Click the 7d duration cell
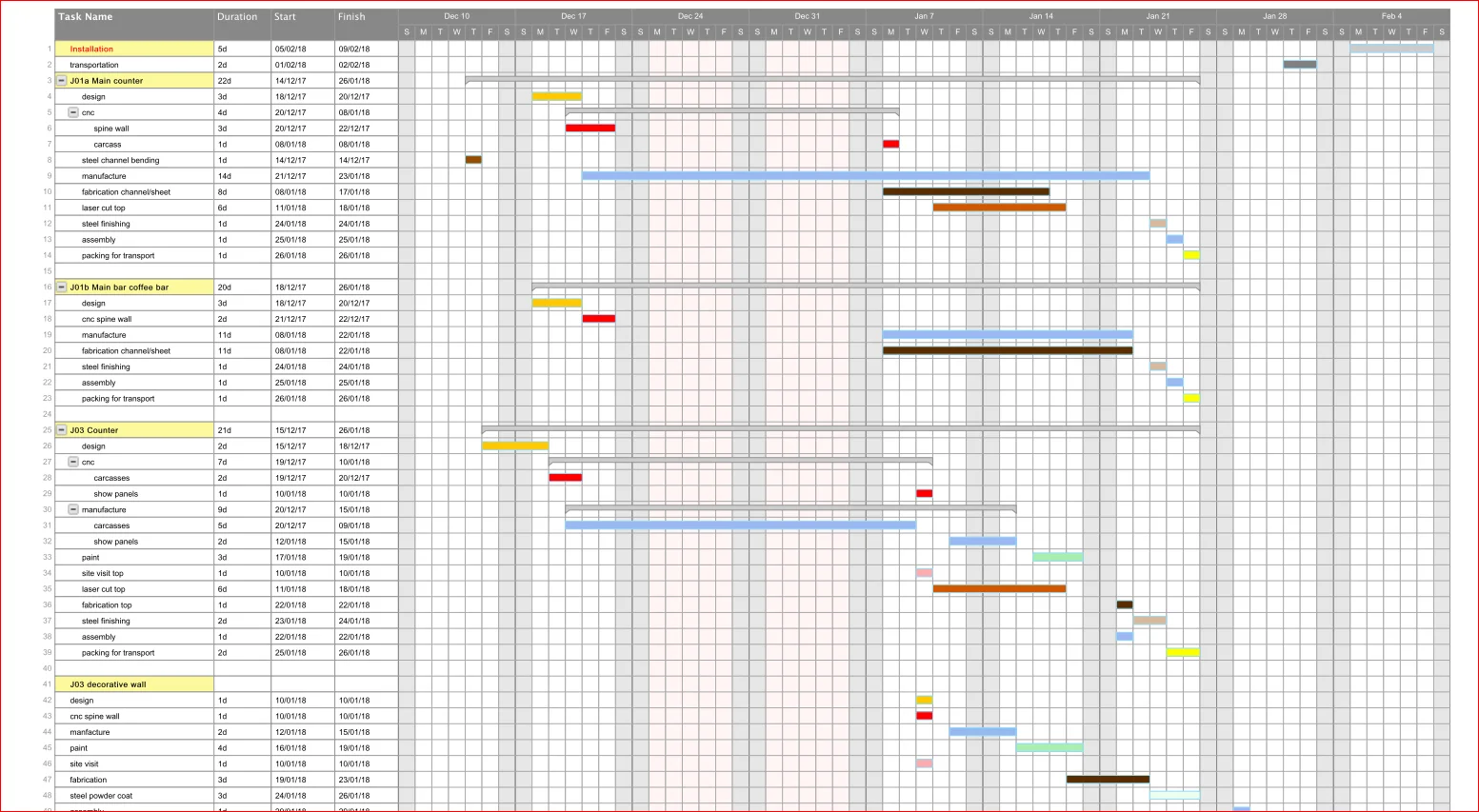The height and width of the screenshot is (812, 1479). pyautogui.click(x=242, y=462)
